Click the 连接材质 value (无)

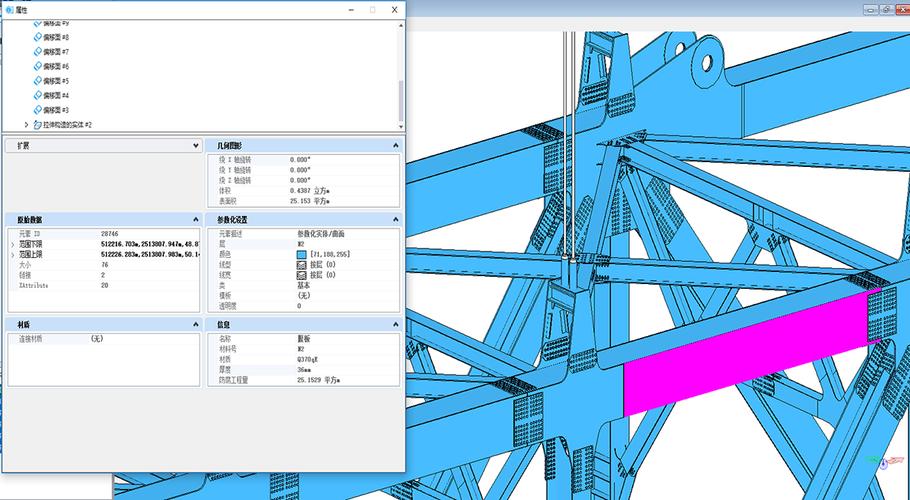coord(97,339)
